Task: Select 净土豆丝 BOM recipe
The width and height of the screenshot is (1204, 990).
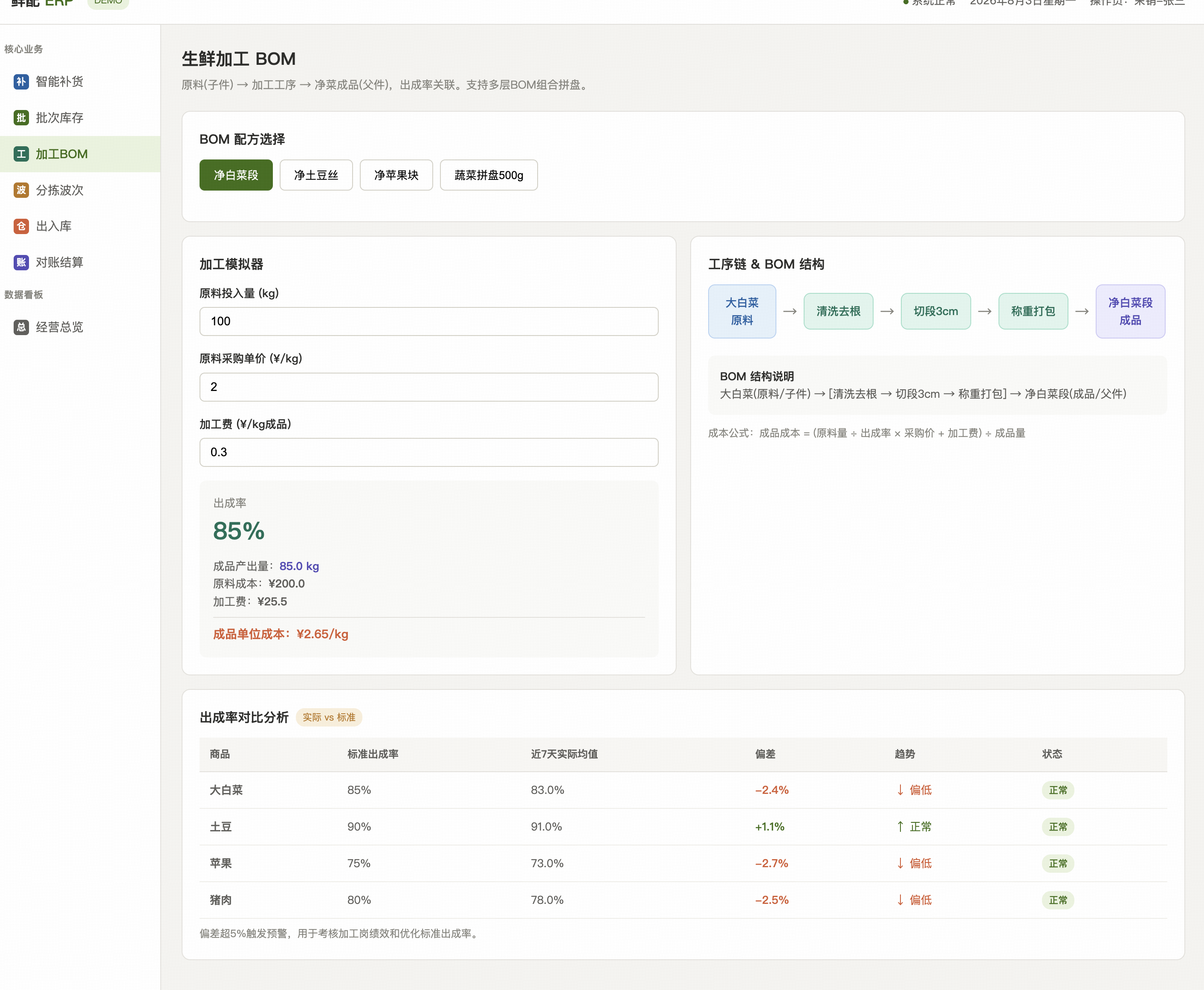Action: click(x=316, y=175)
